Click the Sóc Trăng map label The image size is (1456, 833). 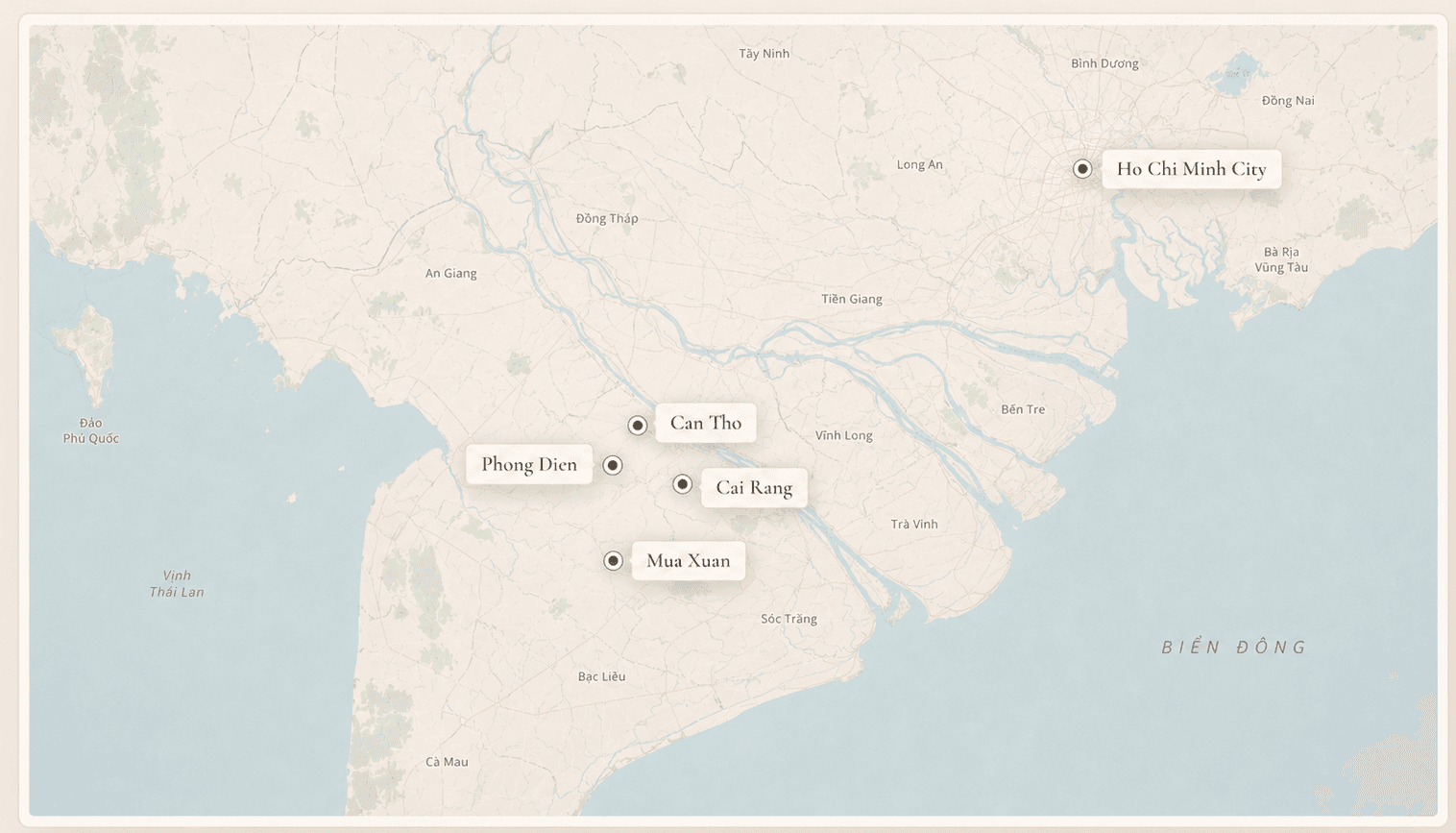point(789,619)
